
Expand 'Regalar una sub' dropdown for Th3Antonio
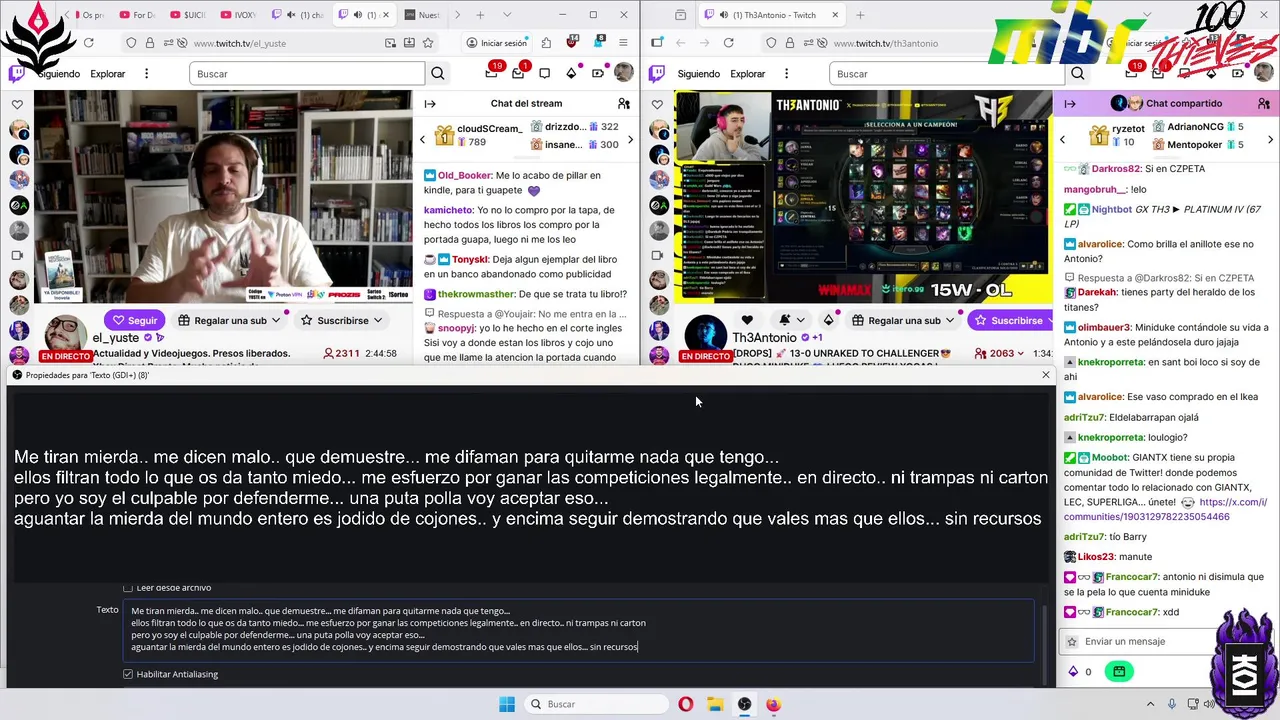pos(948,320)
